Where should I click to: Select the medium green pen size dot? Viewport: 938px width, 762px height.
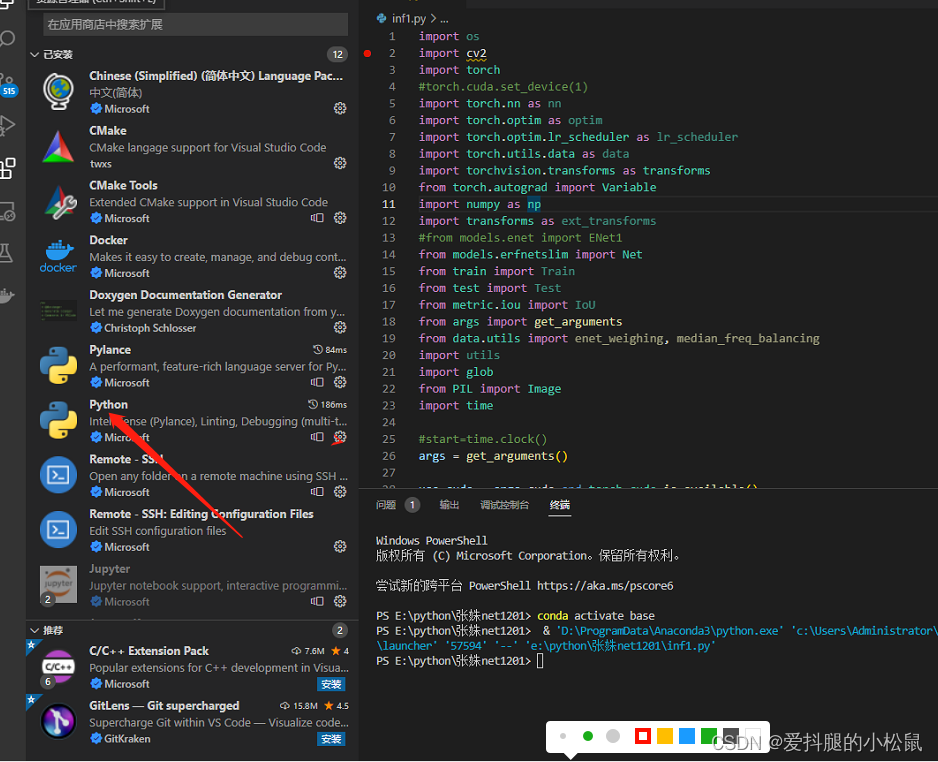coord(588,736)
